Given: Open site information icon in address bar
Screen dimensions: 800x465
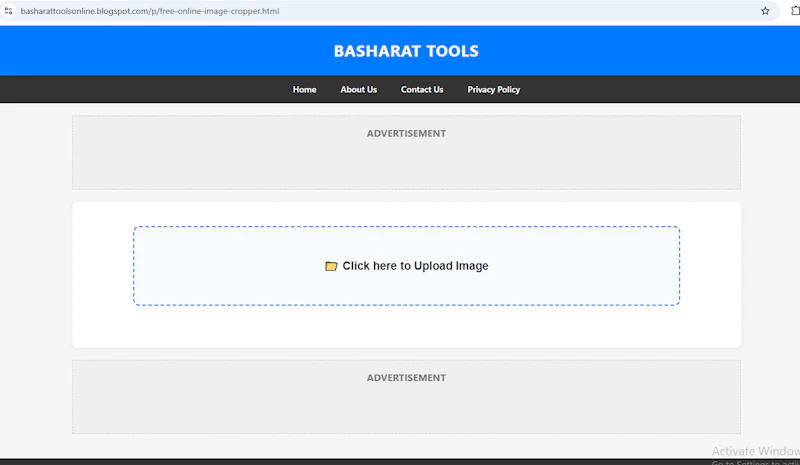Looking at the screenshot, I should [x=8, y=11].
